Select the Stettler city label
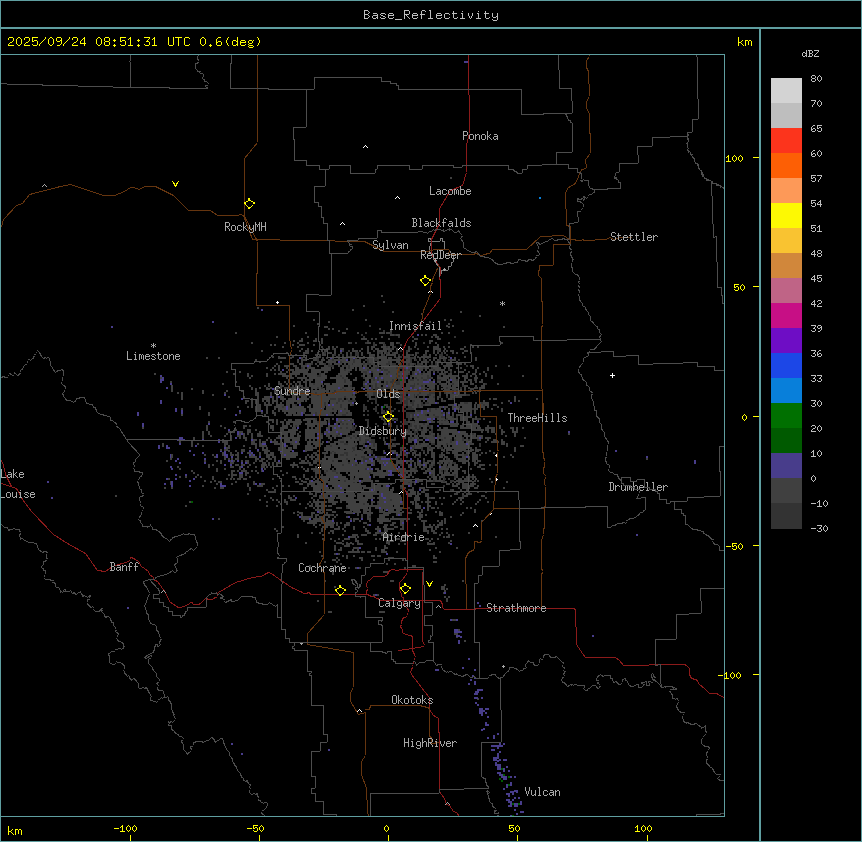Viewport: 862px width, 842px height. (634, 237)
